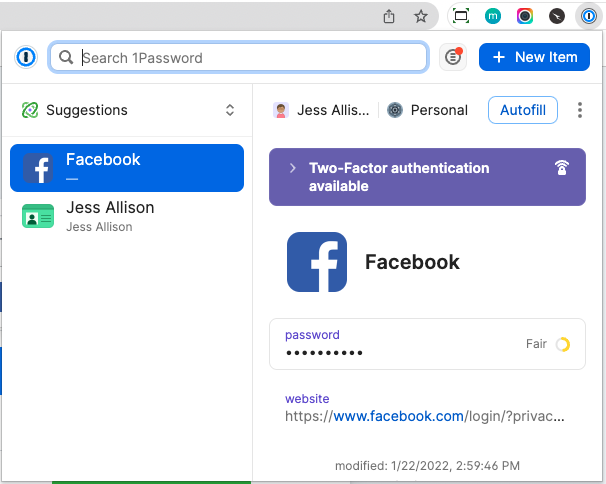Bookmark page with the star icon

point(420,16)
